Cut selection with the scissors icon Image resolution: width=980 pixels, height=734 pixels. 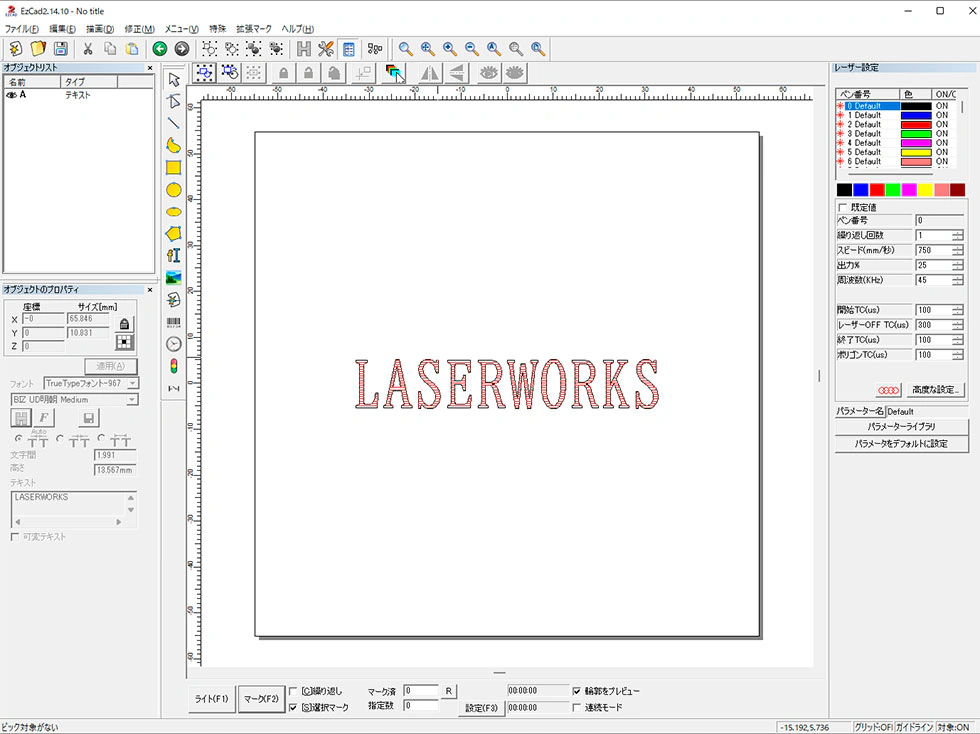pos(88,49)
